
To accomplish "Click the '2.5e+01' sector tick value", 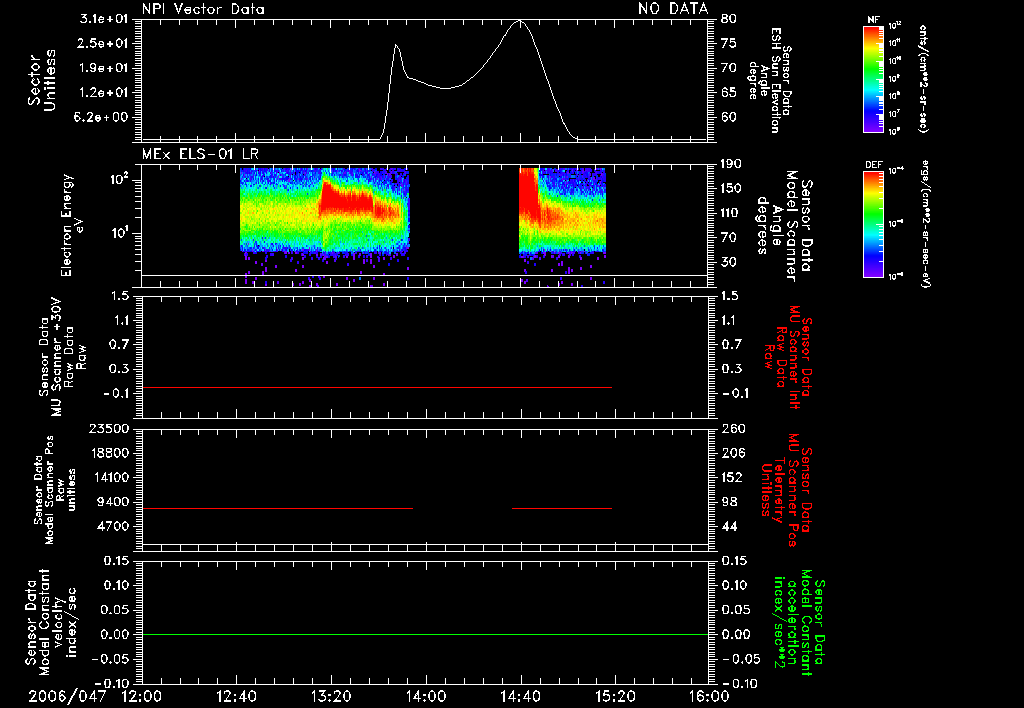I will pyautogui.click(x=104, y=43).
